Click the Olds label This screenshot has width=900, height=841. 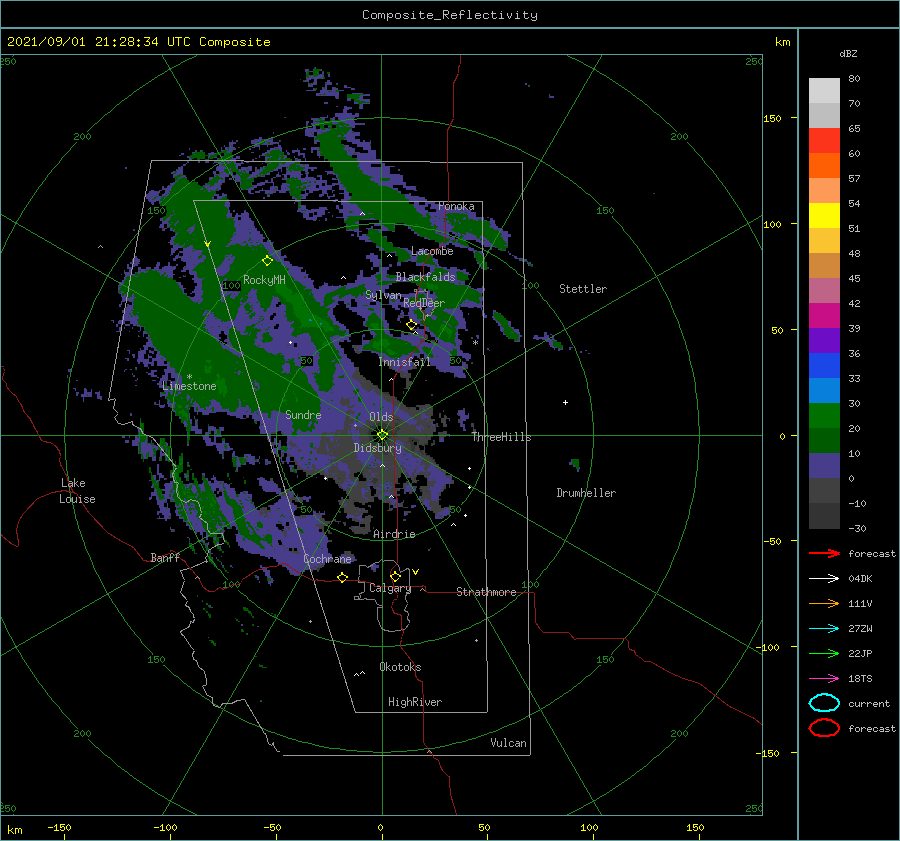click(381, 417)
